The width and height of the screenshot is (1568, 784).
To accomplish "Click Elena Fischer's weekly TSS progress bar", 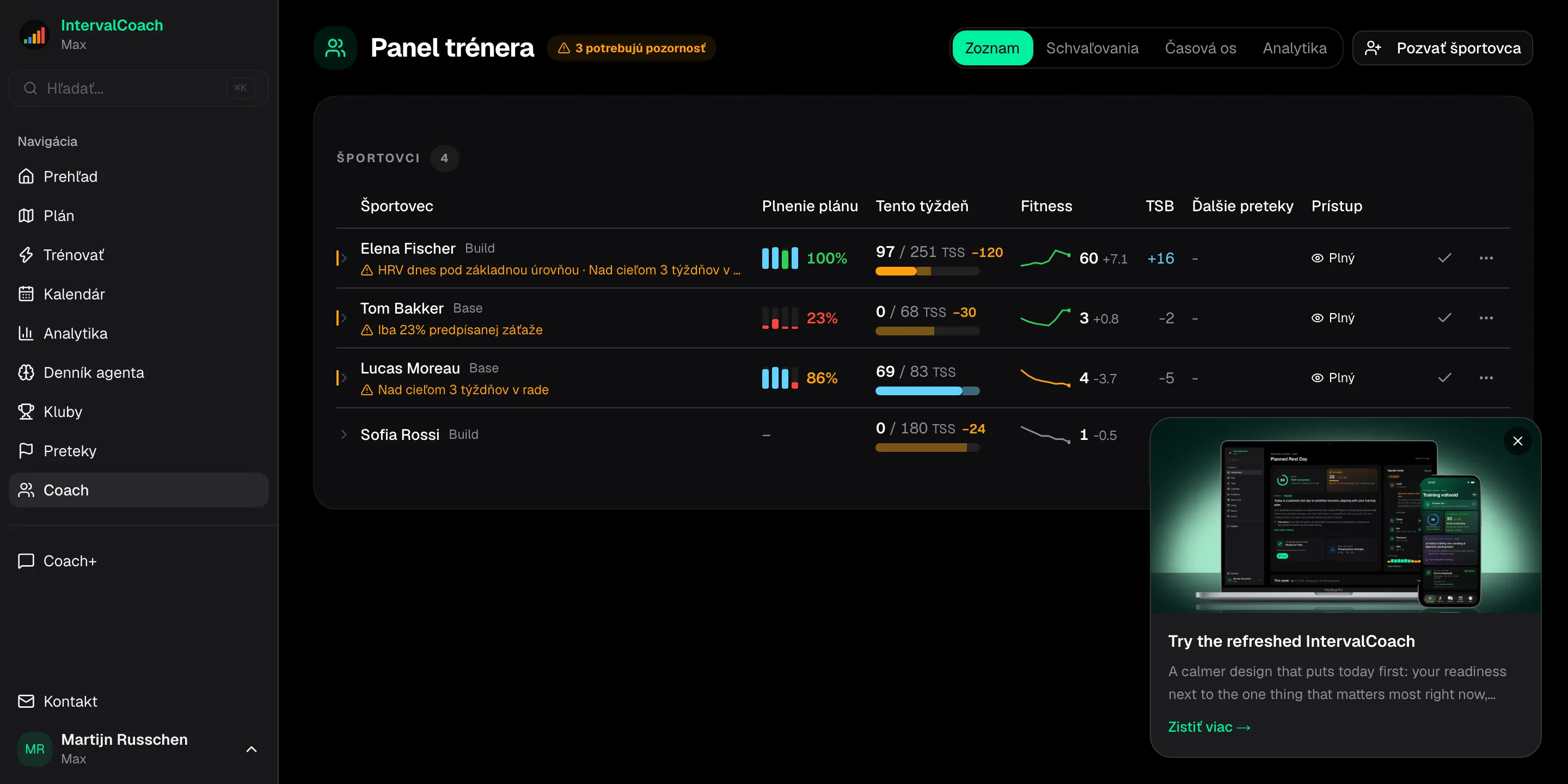I will click(x=927, y=272).
